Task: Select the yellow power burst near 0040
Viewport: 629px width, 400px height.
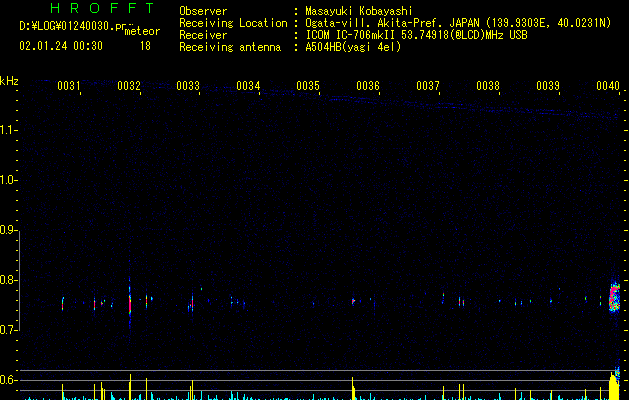Action: point(613,386)
